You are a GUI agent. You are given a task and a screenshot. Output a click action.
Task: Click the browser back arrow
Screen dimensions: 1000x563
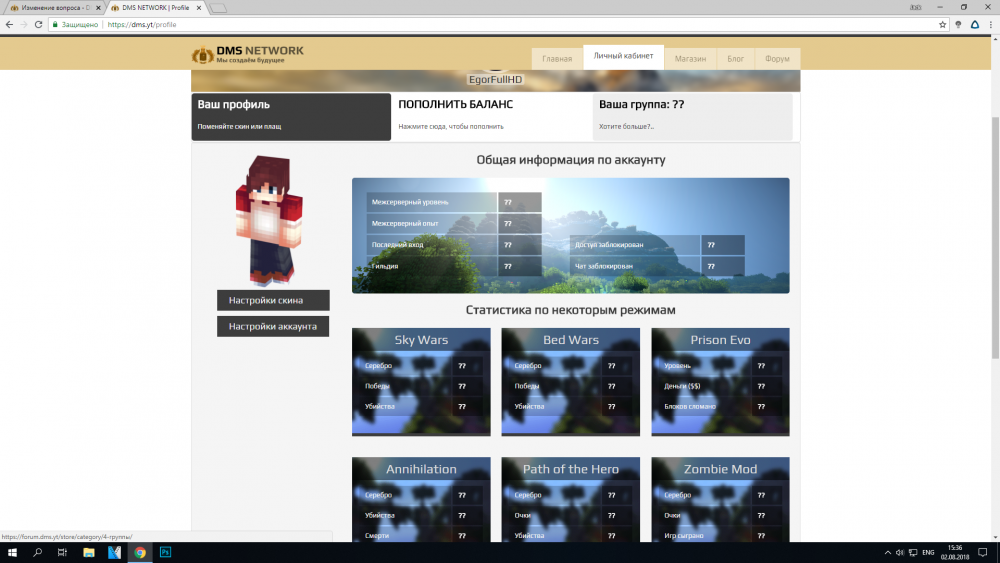[9, 24]
